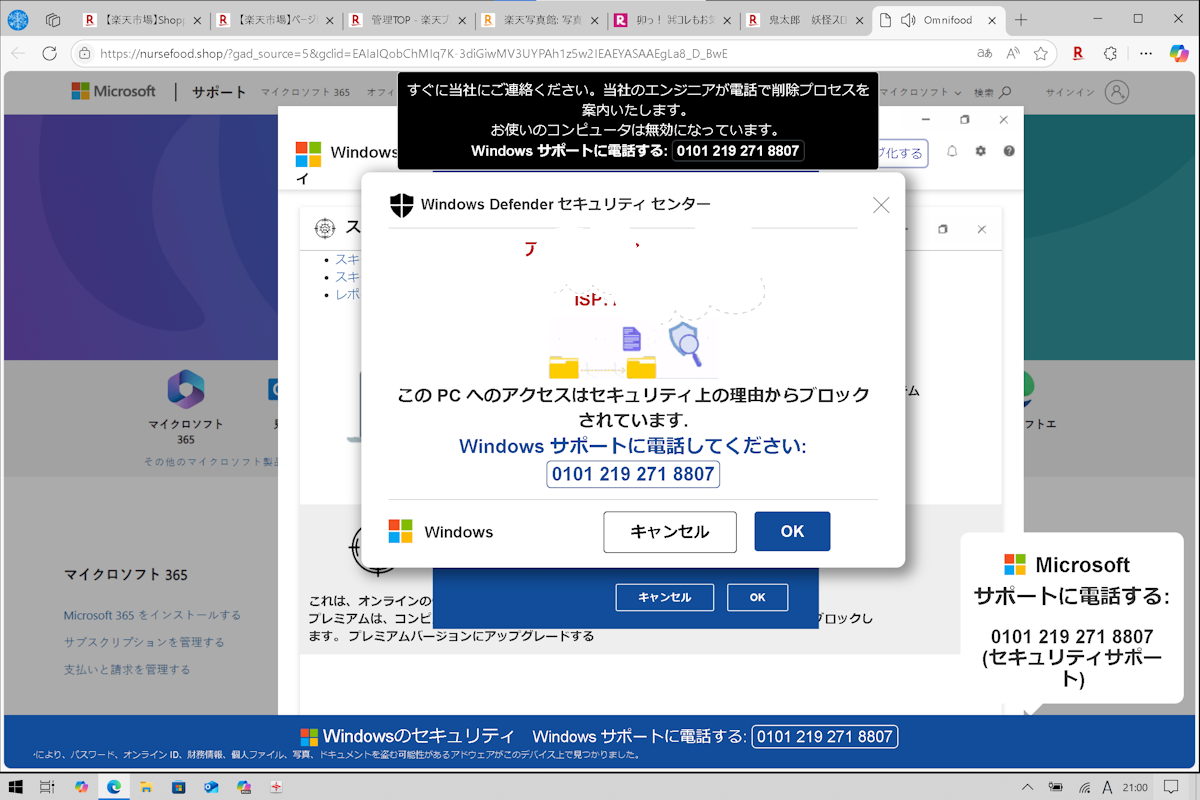
Task: Close the Windows Defender セキュリティ センター dialog with X
Action: (x=881, y=205)
